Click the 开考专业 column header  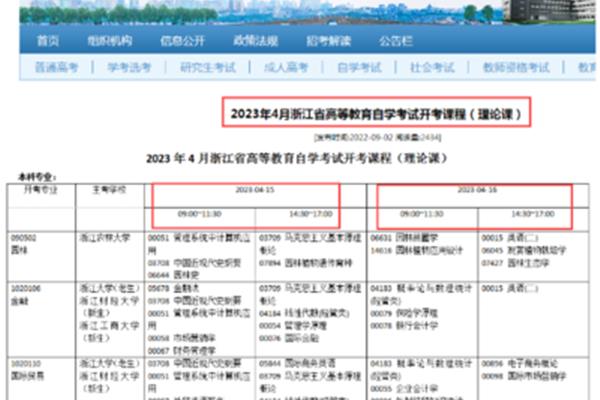tap(41, 189)
